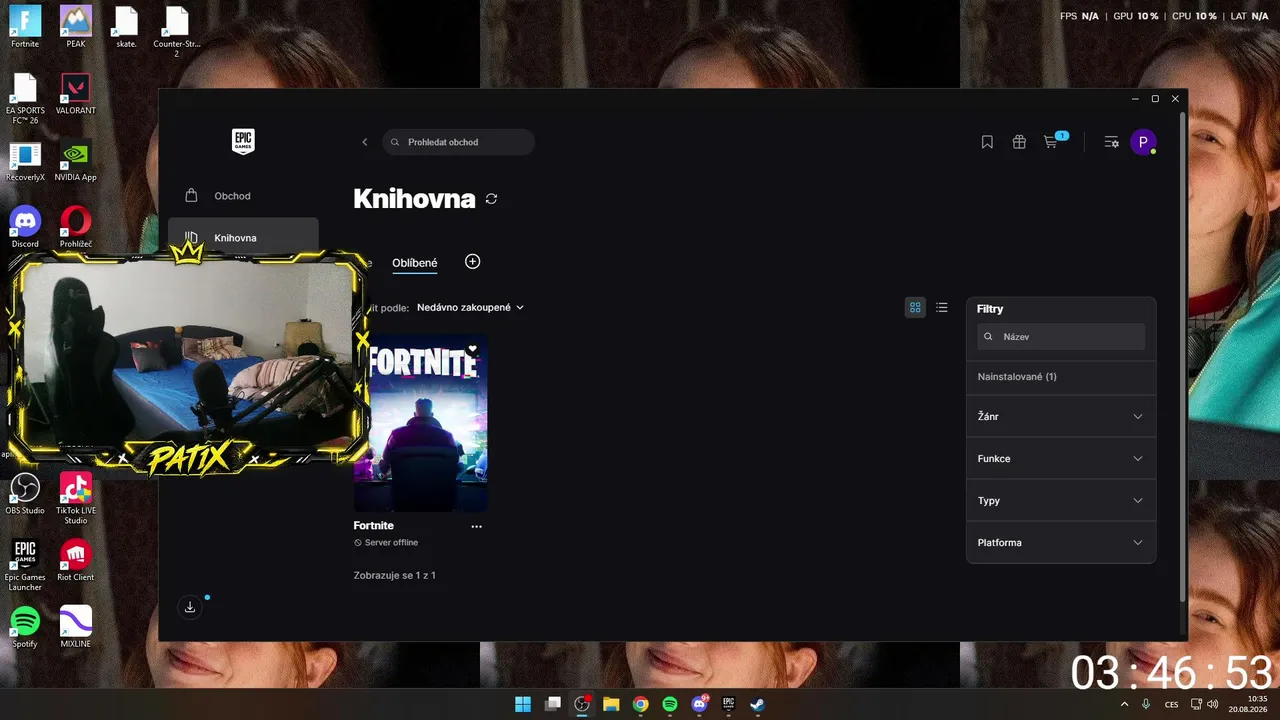This screenshot has width=1280, height=720.
Task: Select the Riot Client desktop shortcut
Action: point(76,561)
